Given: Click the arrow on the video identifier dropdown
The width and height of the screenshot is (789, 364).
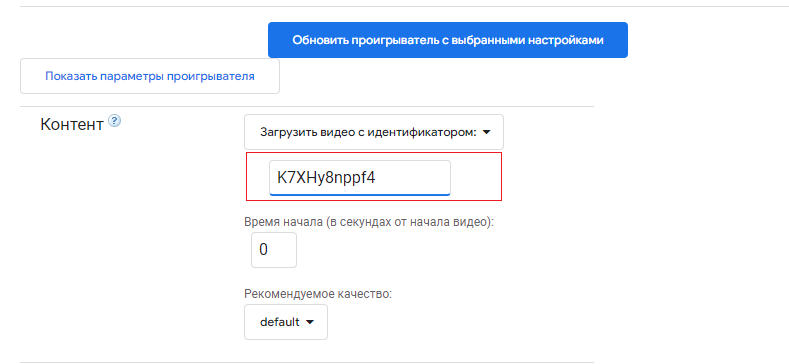Looking at the screenshot, I should coord(486,132).
